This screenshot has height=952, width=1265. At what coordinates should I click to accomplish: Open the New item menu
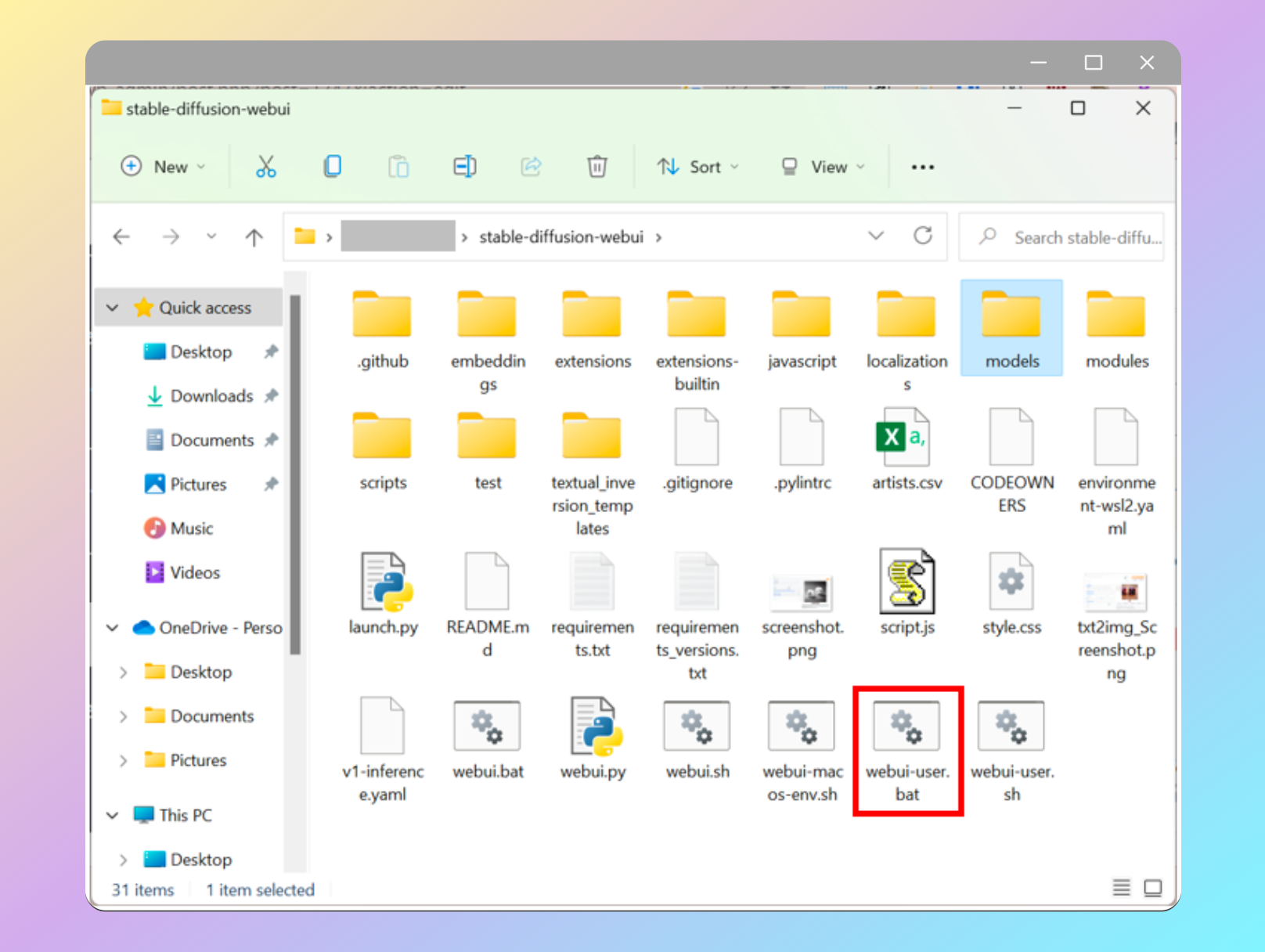(164, 166)
